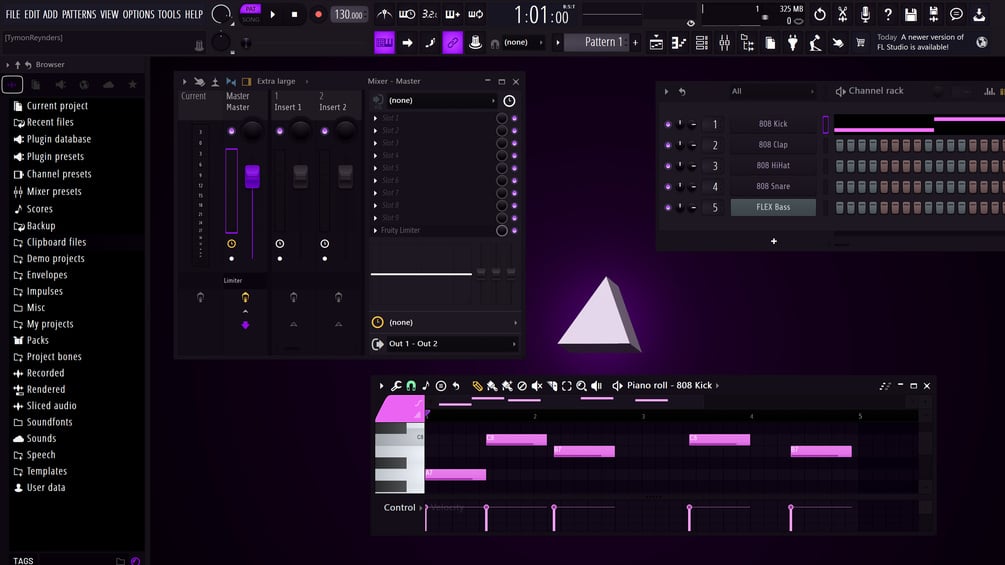The height and width of the screenshot is (565, 1005).
Task: Open the plugin picker plug icon
Action: point(793,43)
